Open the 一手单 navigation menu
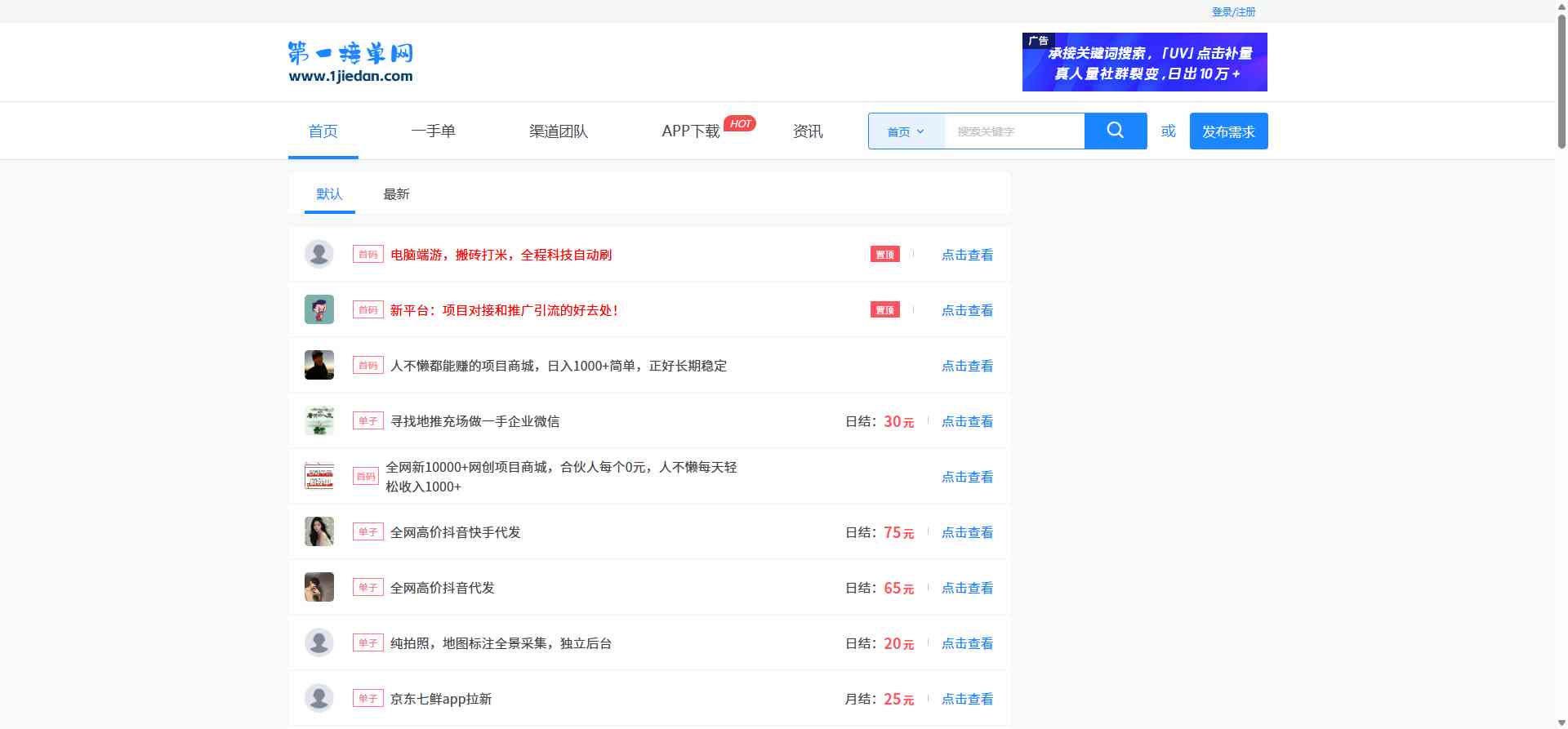The image size is (1568, 729). (433, 131)
